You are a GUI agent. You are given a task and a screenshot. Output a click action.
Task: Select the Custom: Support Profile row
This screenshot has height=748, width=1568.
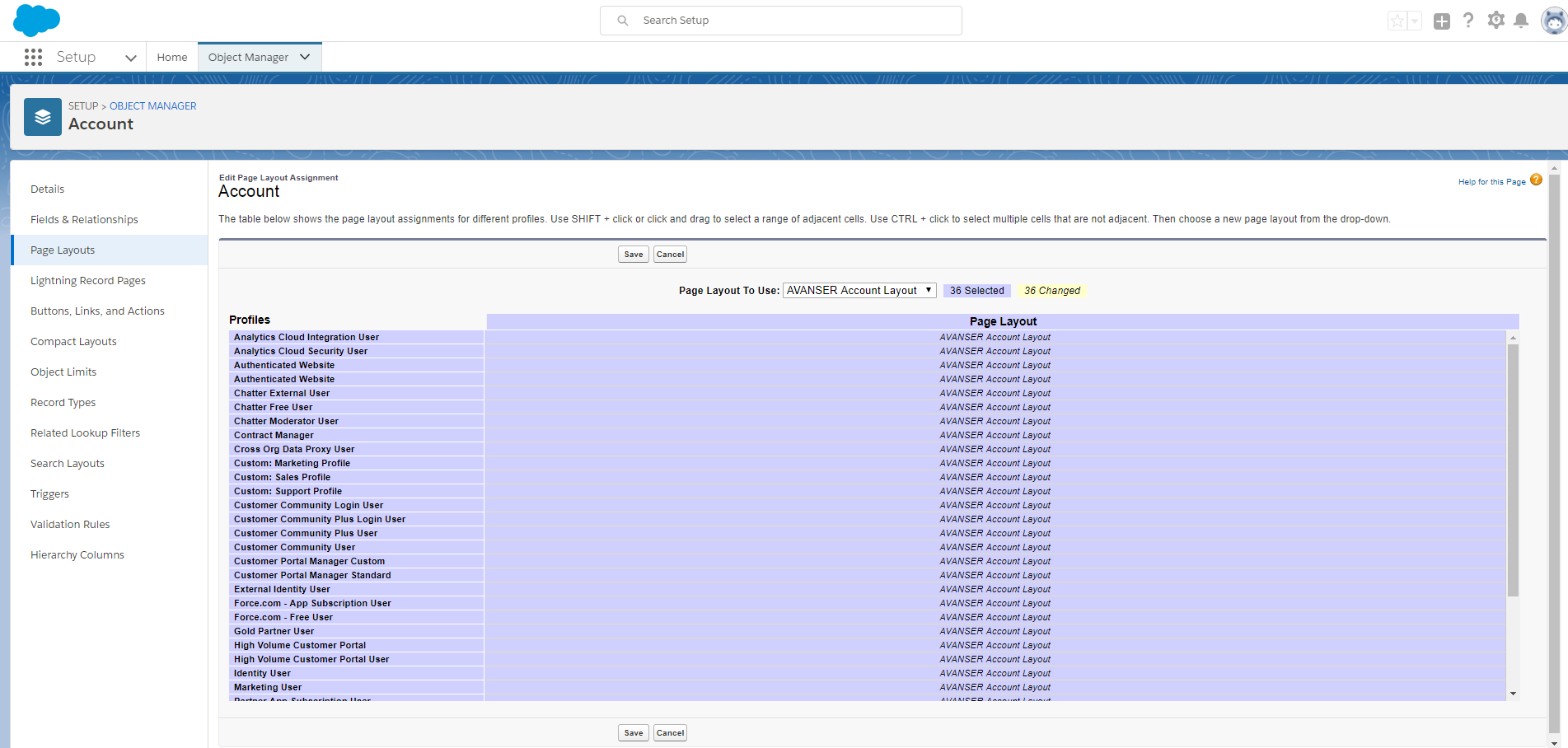(356, 491)
